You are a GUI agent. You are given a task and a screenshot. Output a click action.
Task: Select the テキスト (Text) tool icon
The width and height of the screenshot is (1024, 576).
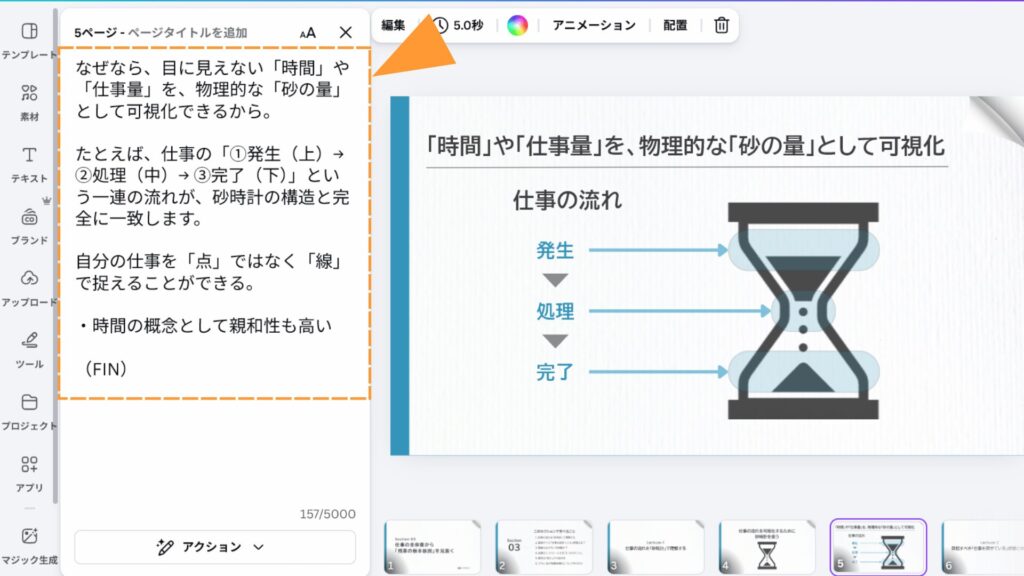tap(29, 156)
